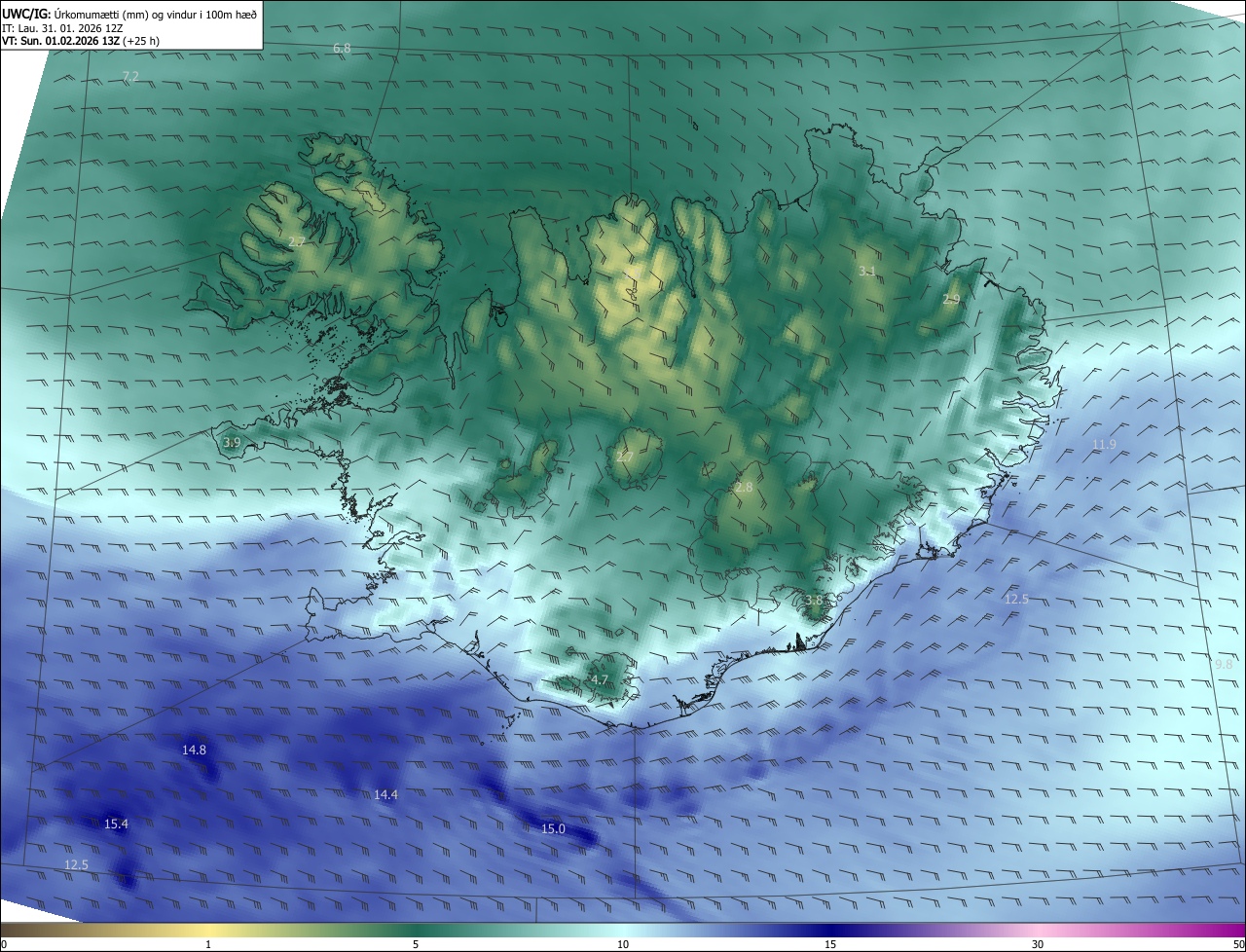
Task: Click the 15 tick on the color scale
Action: point(830,944)
